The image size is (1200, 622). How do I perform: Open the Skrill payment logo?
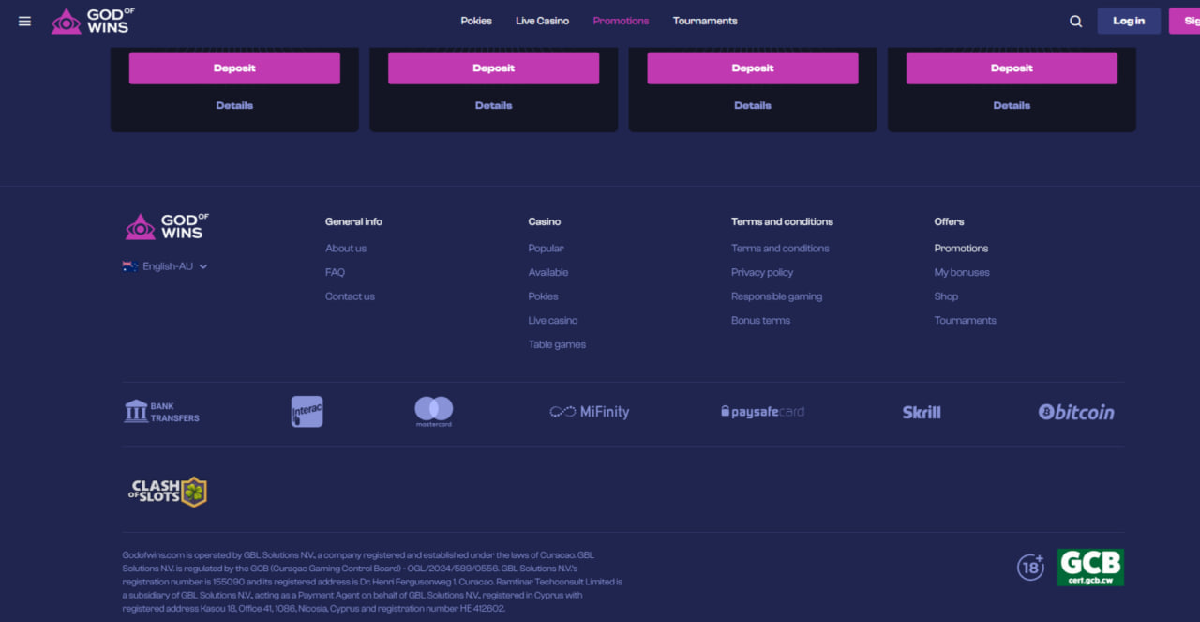pos(921,411)
